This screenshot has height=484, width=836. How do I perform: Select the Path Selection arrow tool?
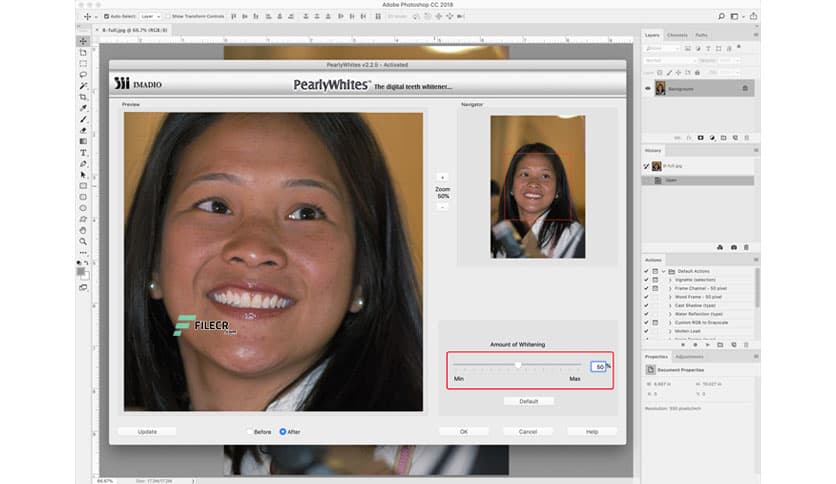coord(83,175)
